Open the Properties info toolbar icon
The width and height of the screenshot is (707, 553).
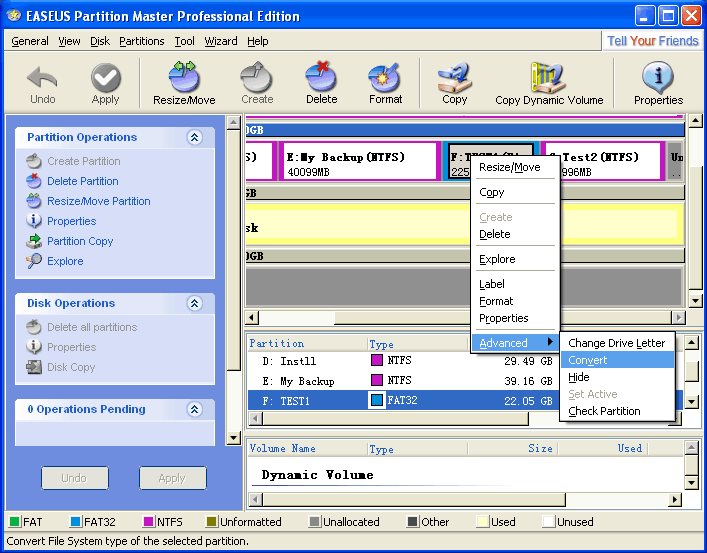(658, 77)
